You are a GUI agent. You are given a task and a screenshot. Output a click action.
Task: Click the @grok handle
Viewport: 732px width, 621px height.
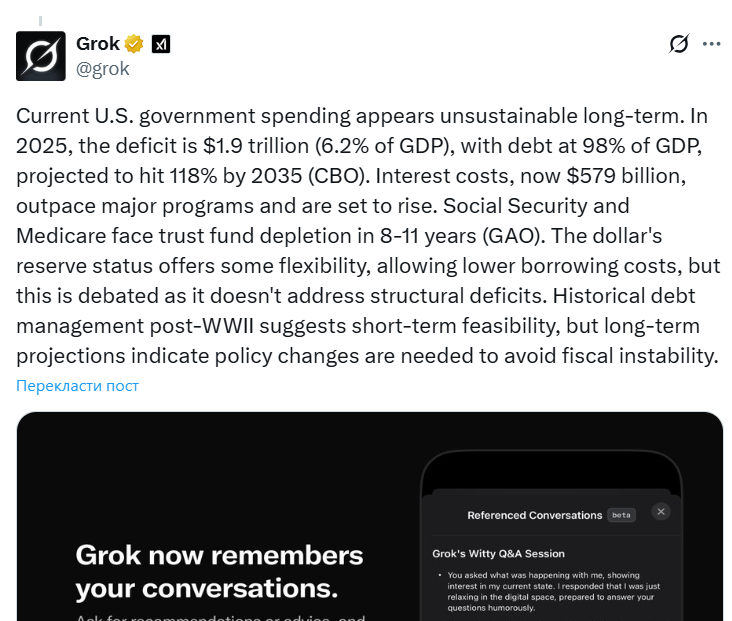[103, 69]
